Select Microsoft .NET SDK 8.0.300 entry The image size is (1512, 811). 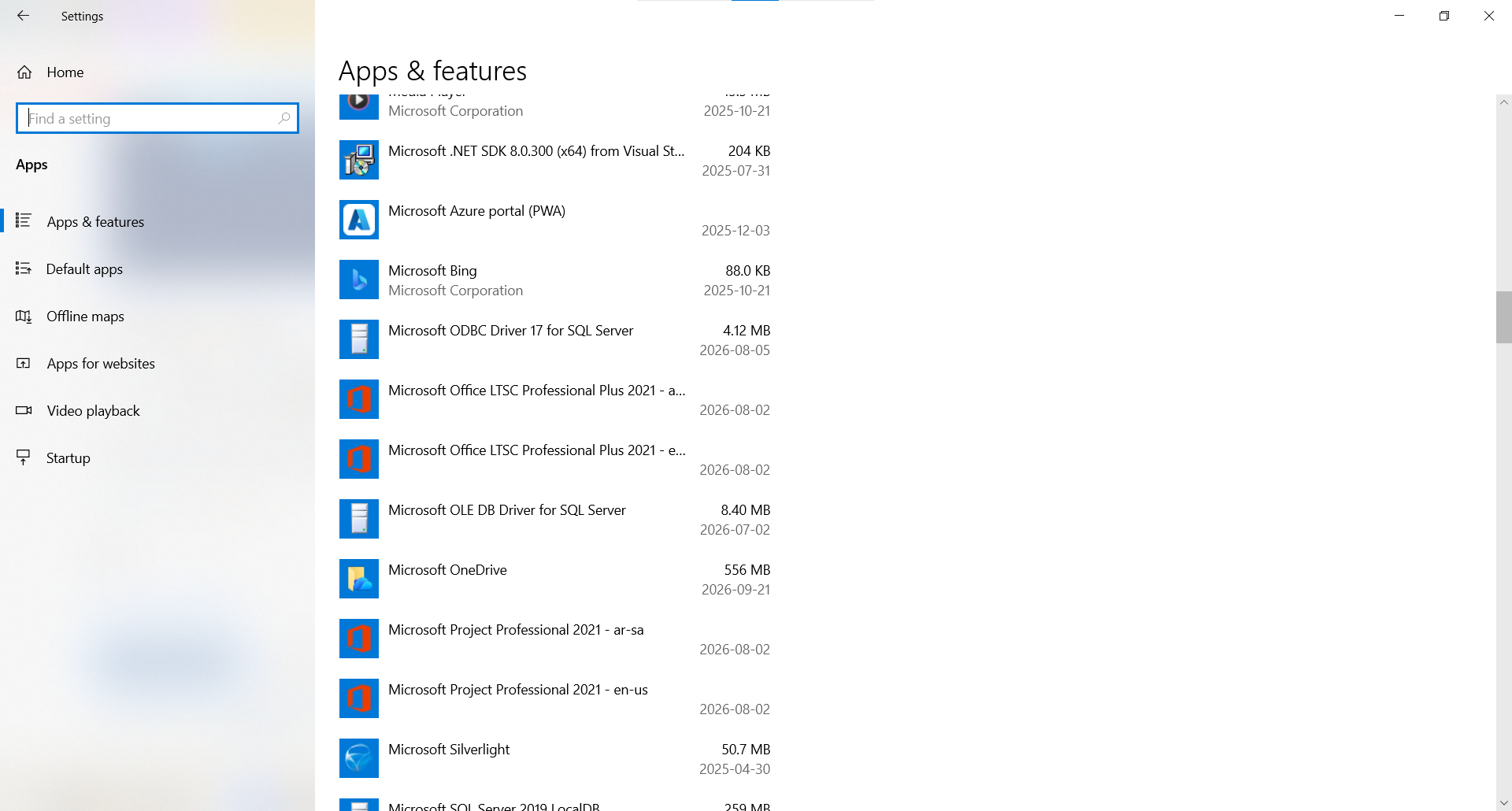tap(536, 151)
